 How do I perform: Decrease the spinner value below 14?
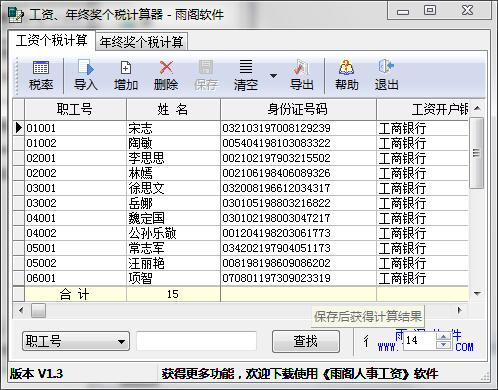coord(443,345)
